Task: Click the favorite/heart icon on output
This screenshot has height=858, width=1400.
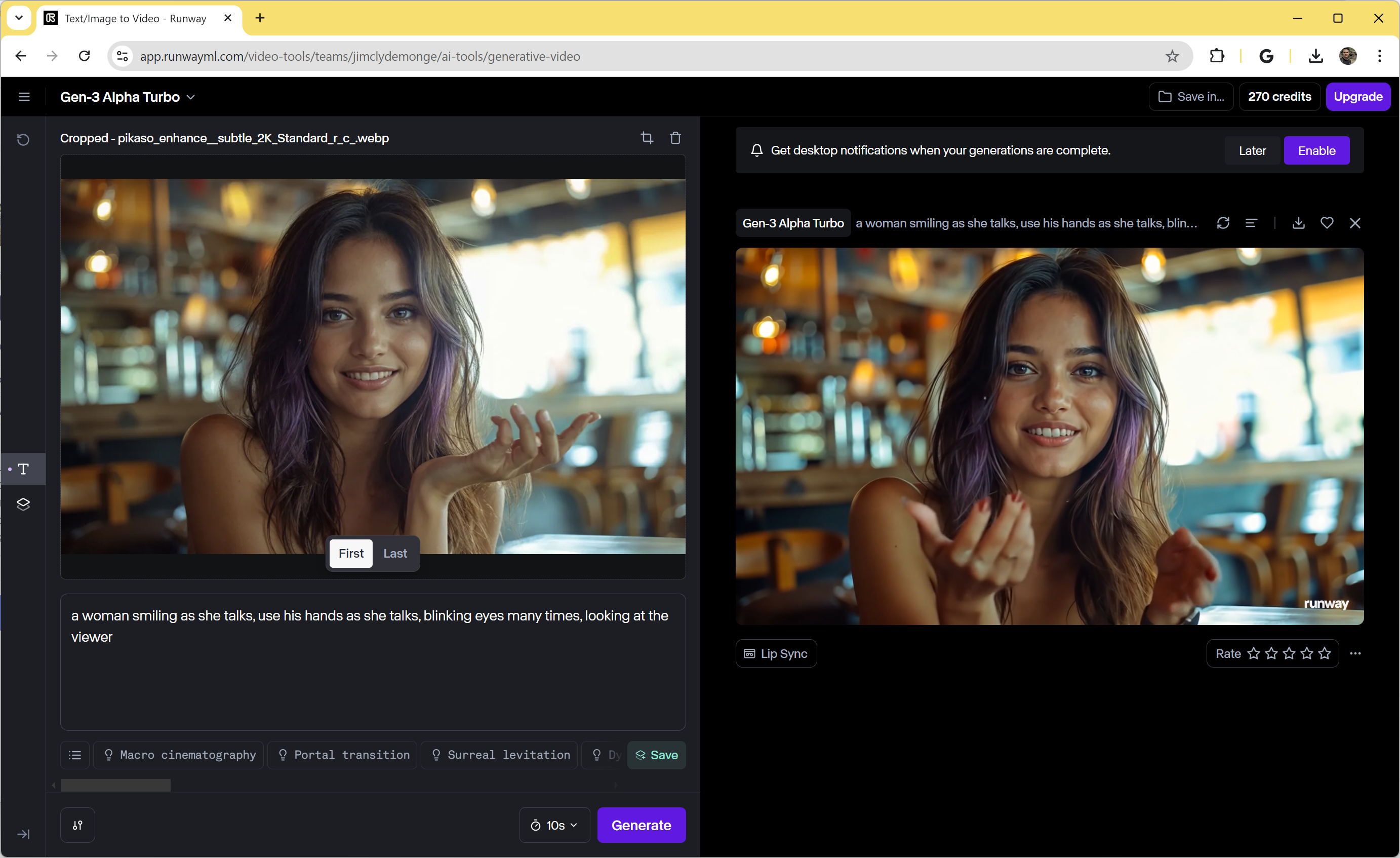Action: (x=1327, y=222)
